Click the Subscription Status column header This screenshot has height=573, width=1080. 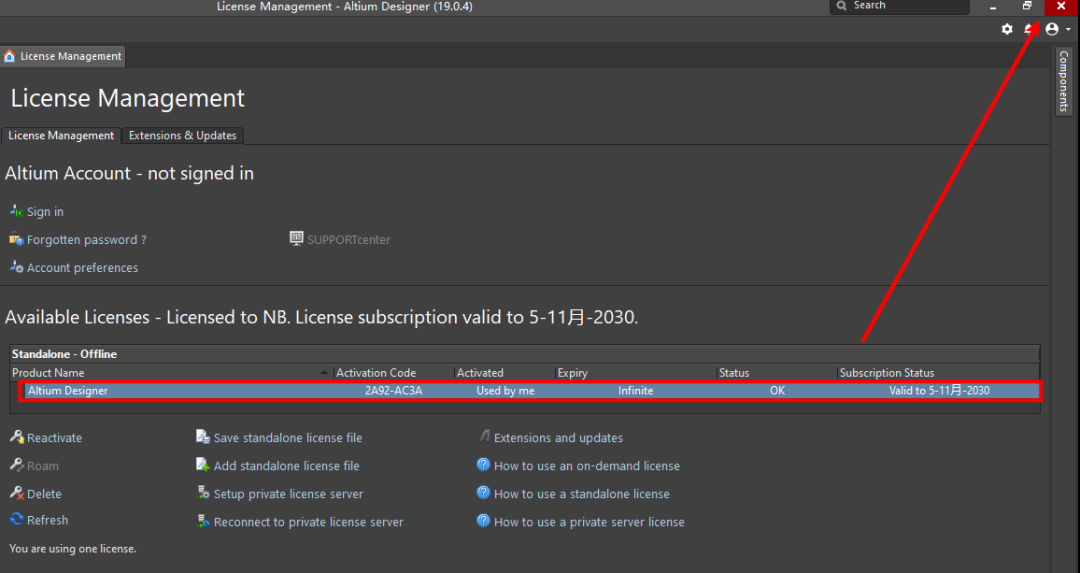[937, 373]
